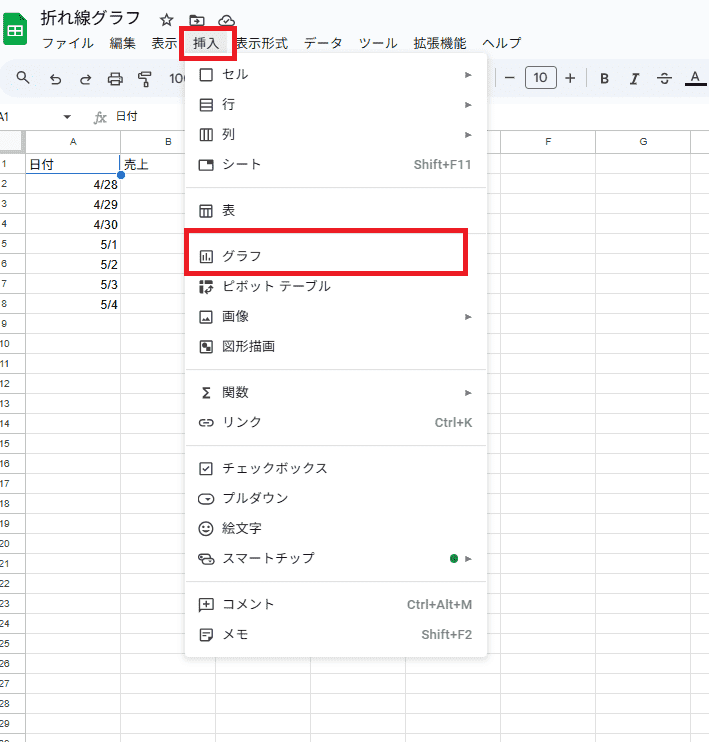
Task: Select column A header
Action: click(73, 141)
